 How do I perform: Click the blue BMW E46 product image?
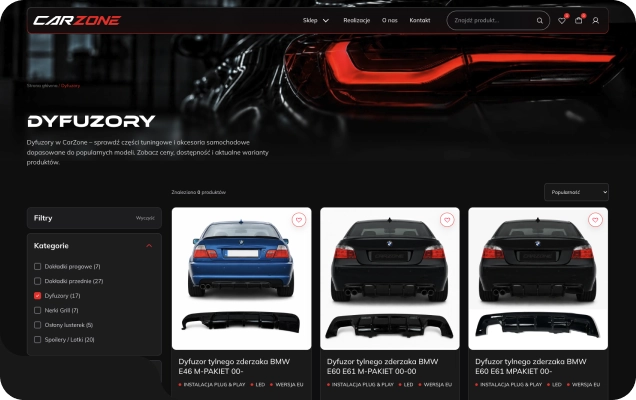[242, 279]
